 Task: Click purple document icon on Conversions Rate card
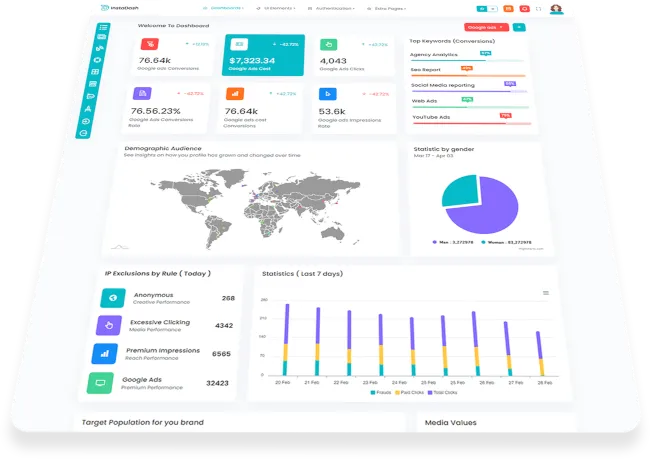[x=142, y=93]
